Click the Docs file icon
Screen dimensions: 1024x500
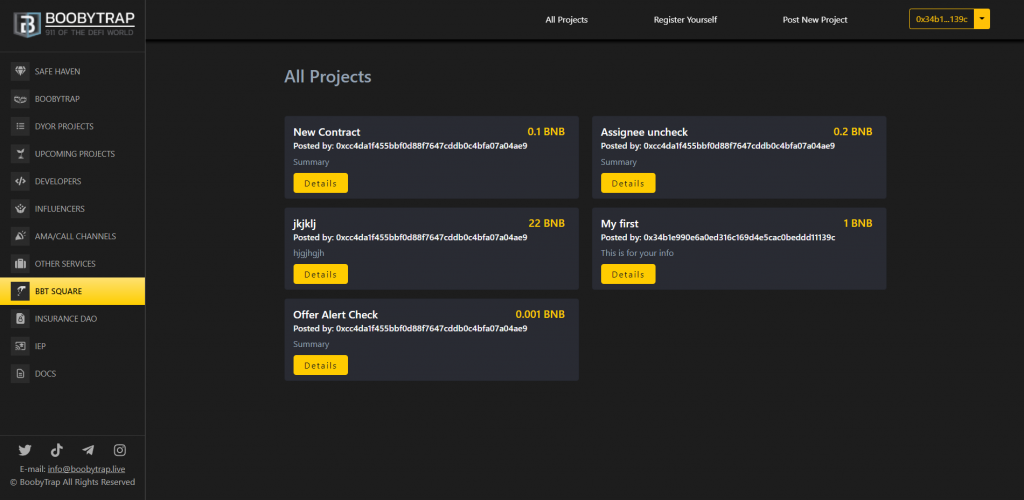[20, 374]
